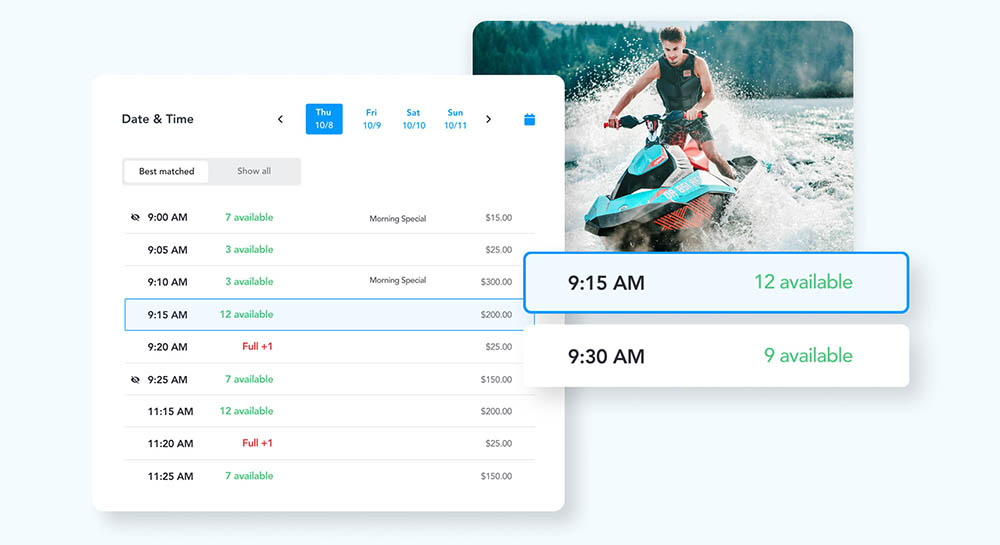Click the Date & Time heading
This screenshot has width=1000, height=545.
click(x=158, y=119)
